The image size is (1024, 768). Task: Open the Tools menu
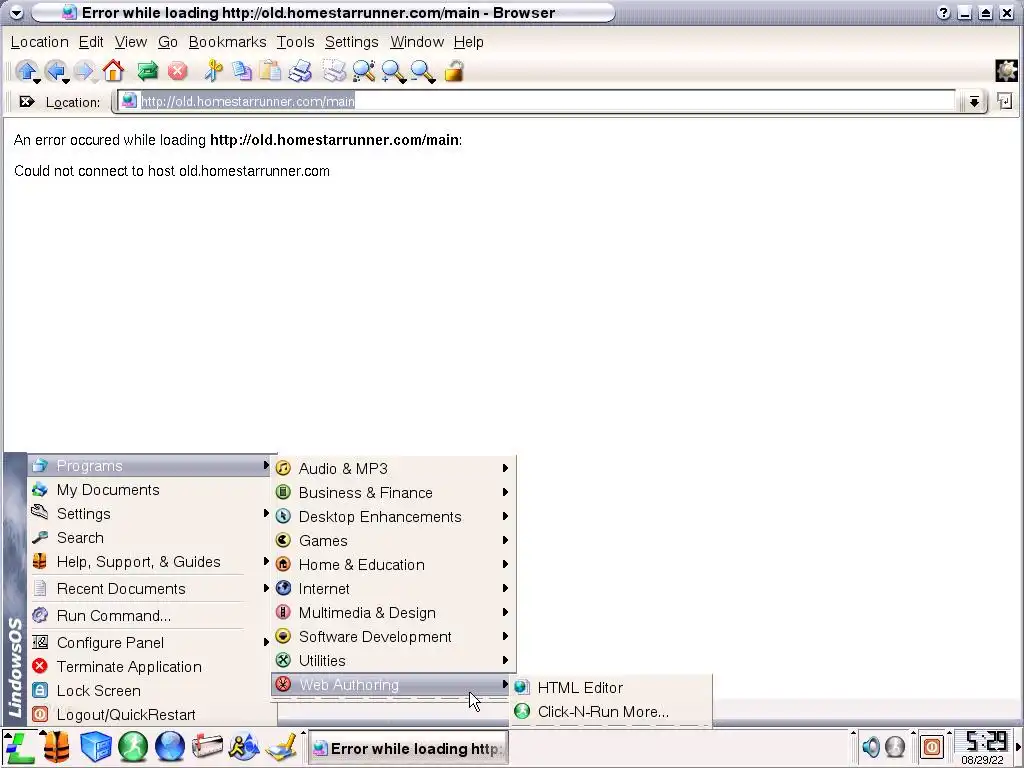coord(295,42)
